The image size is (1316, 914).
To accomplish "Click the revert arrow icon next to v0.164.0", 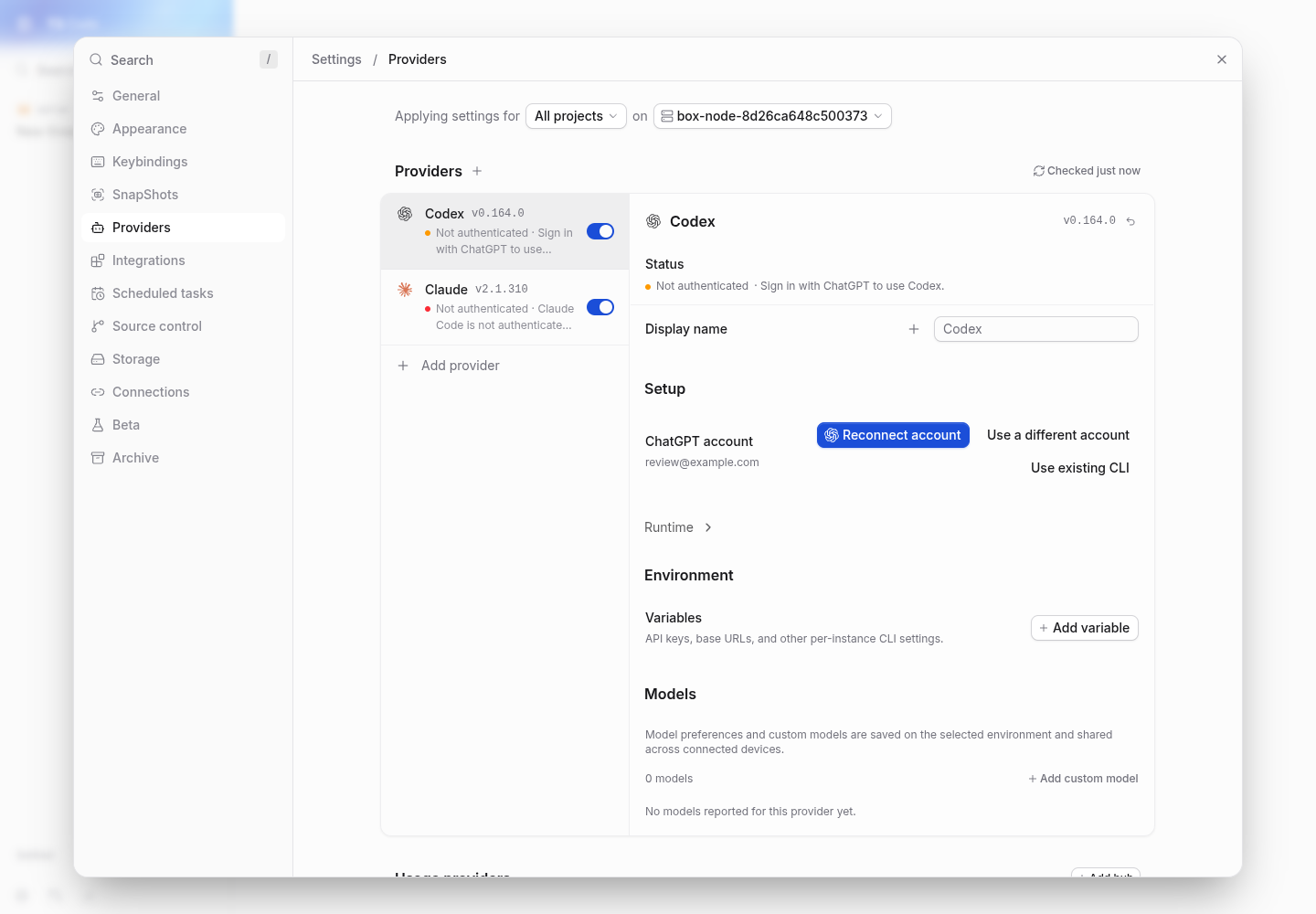I will coord(1130,221).
